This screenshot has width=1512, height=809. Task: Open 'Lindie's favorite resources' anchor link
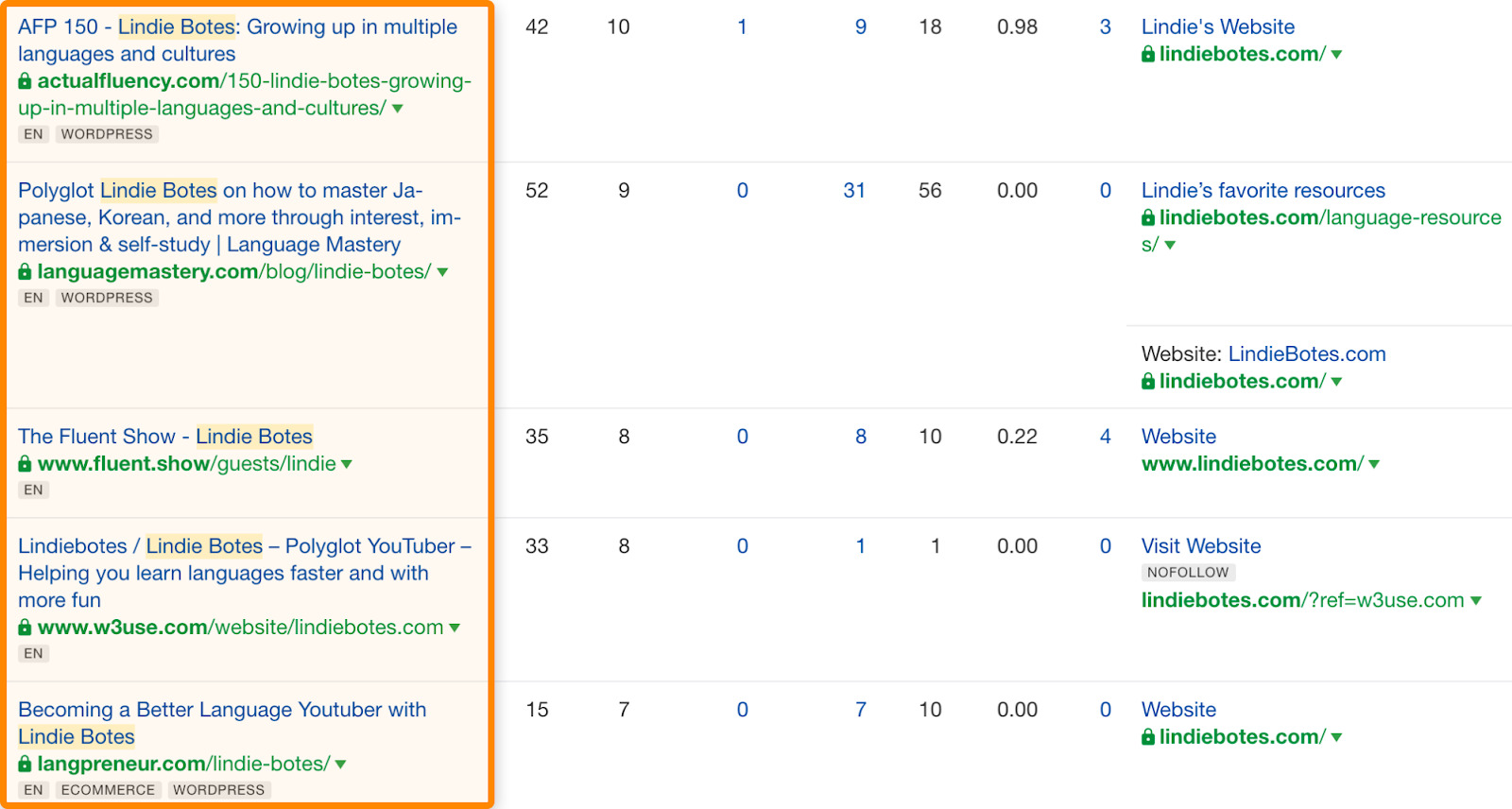(x=1263, y=191)
